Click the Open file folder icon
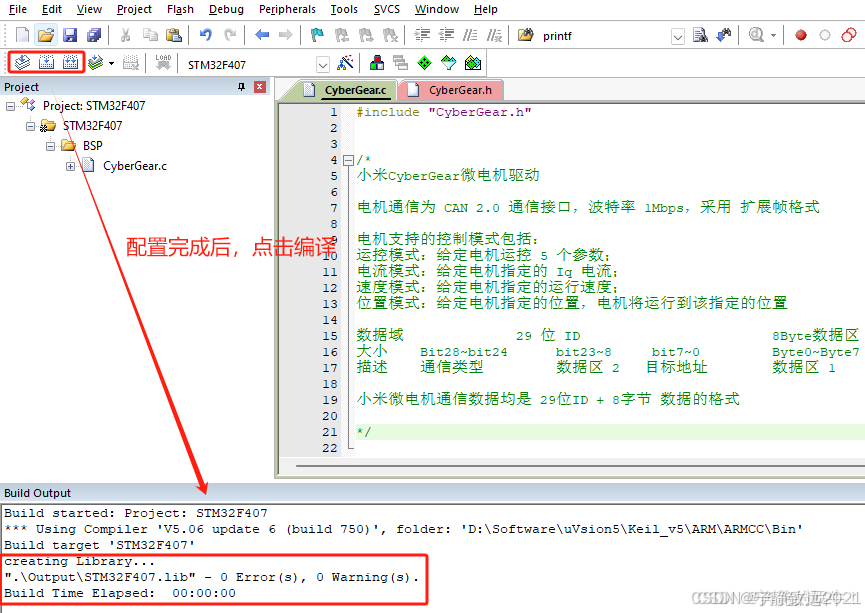 click(x=46, y=35)
